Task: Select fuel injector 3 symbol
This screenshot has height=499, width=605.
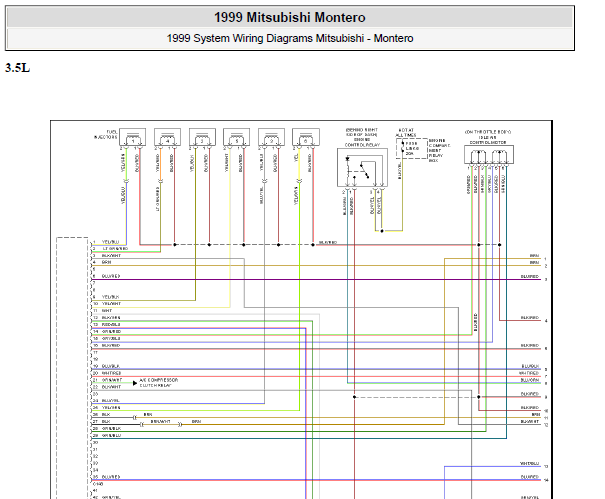Action: (202, 137)
